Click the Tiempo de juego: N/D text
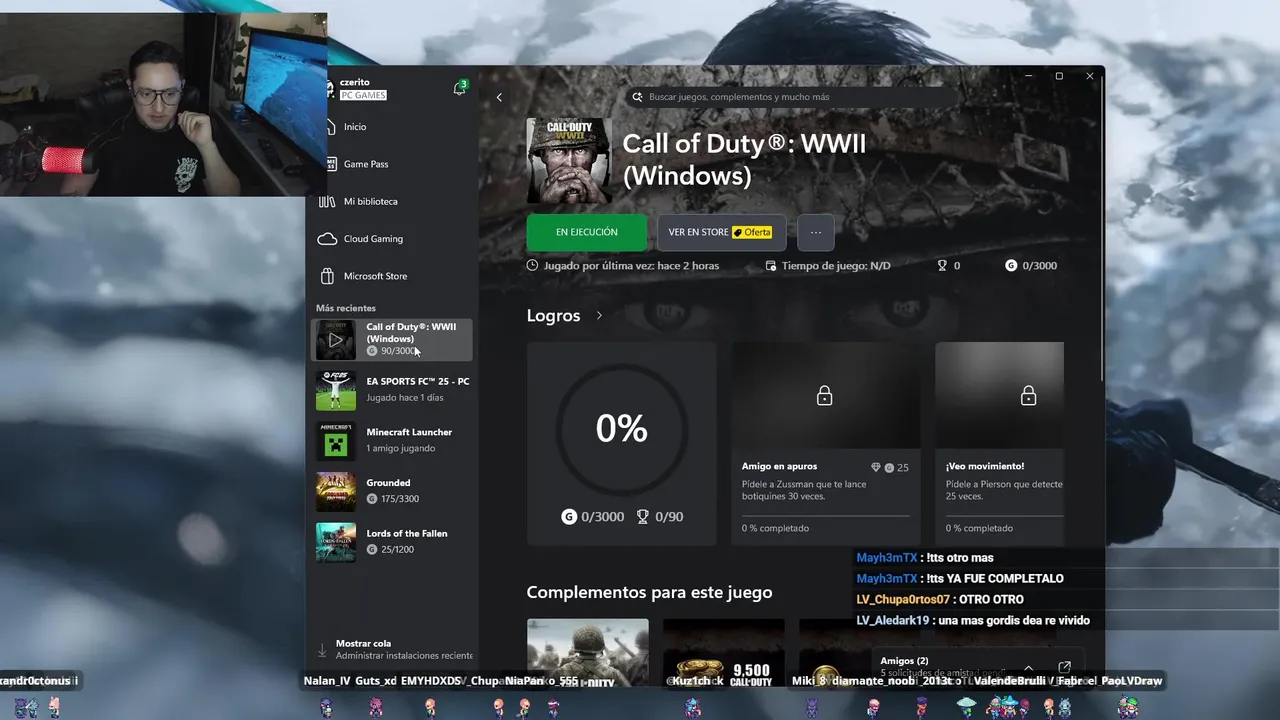Image resolution: width=1280 pixels, height=720 pixels. (836, 265)
